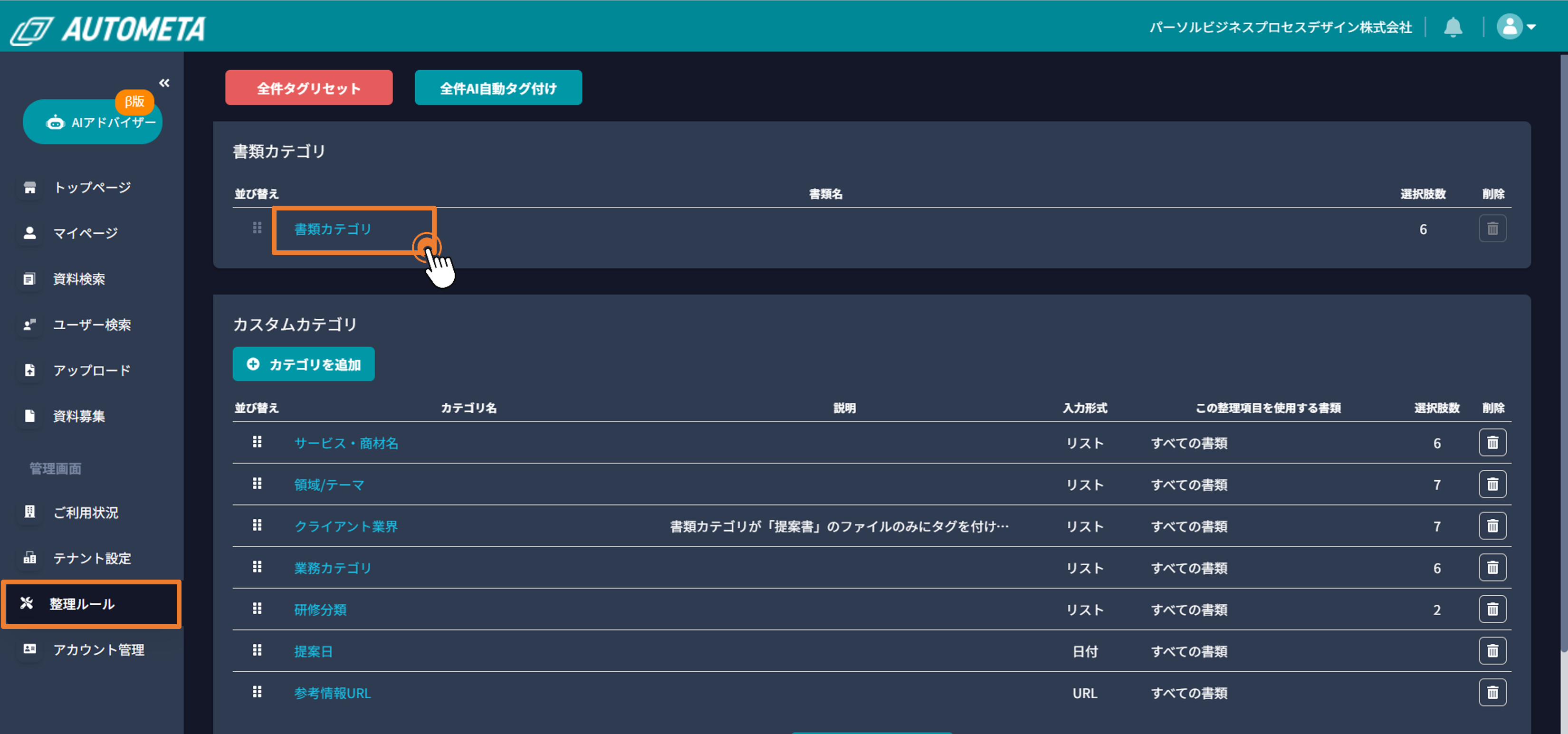Image resolution: width=1568 pixels, height=734 pixels.
Task: Open 資料募集 in the sidebar
Action: point(79,416)
